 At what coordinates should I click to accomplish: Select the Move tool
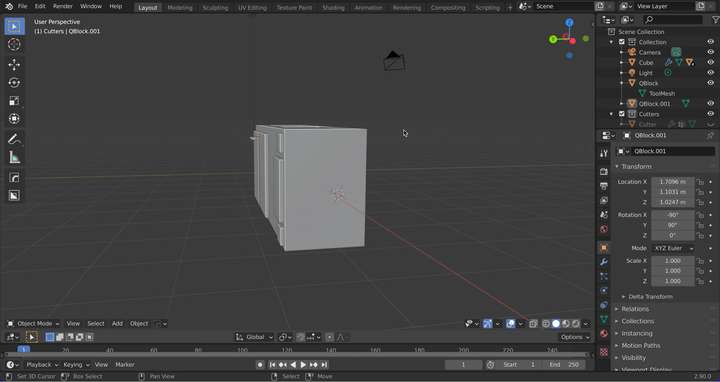pyautogui.click(x=14, y=64)
